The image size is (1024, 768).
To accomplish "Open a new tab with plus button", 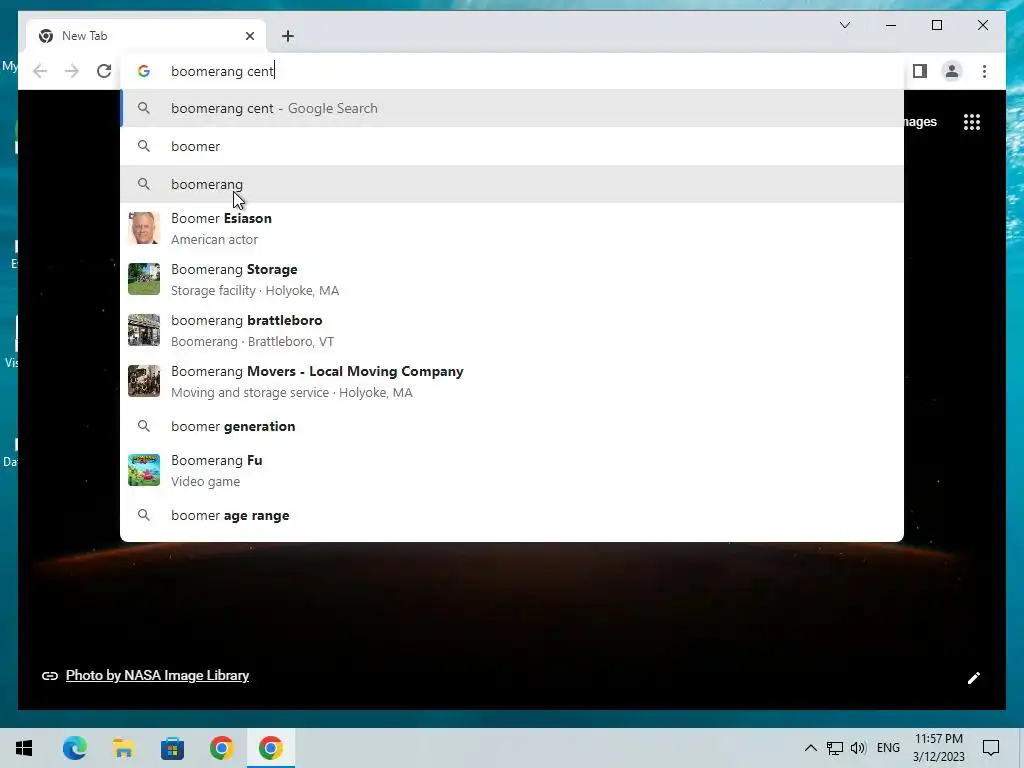I will click(288, 36).
